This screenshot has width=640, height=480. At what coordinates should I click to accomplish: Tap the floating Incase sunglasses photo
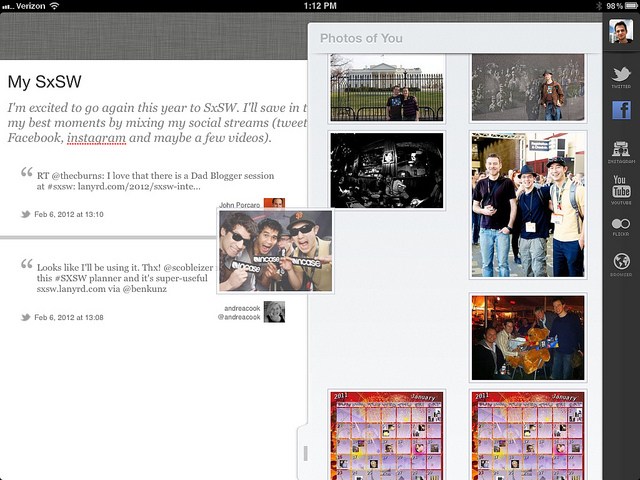276,251
